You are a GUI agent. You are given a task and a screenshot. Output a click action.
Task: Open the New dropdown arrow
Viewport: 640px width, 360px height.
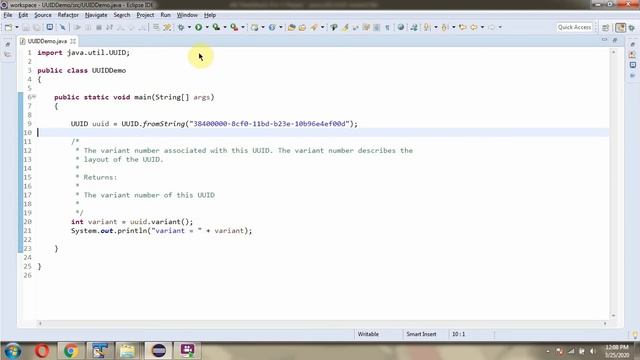coord(17,27)
